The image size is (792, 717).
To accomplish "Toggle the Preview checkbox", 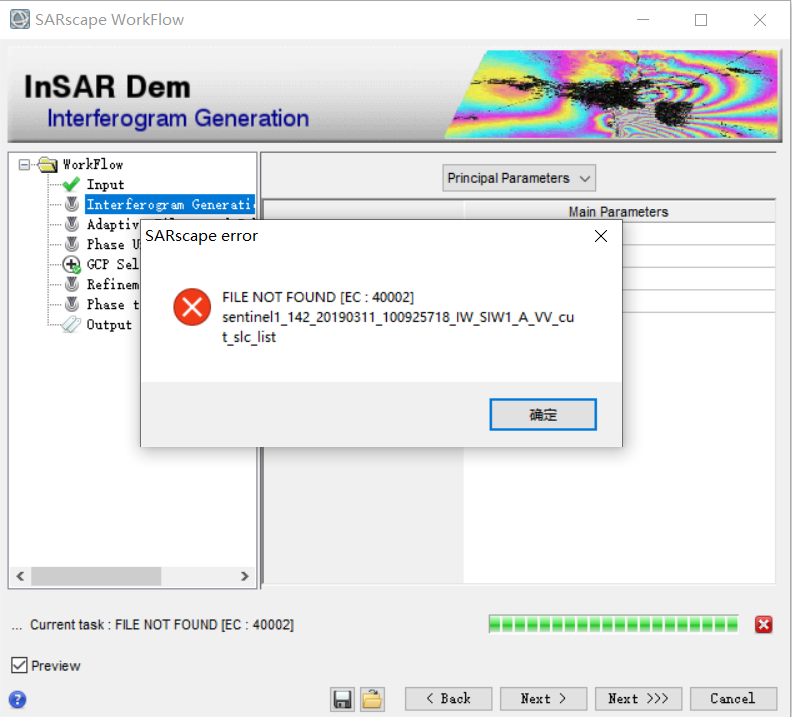I will tap(19, 665).
